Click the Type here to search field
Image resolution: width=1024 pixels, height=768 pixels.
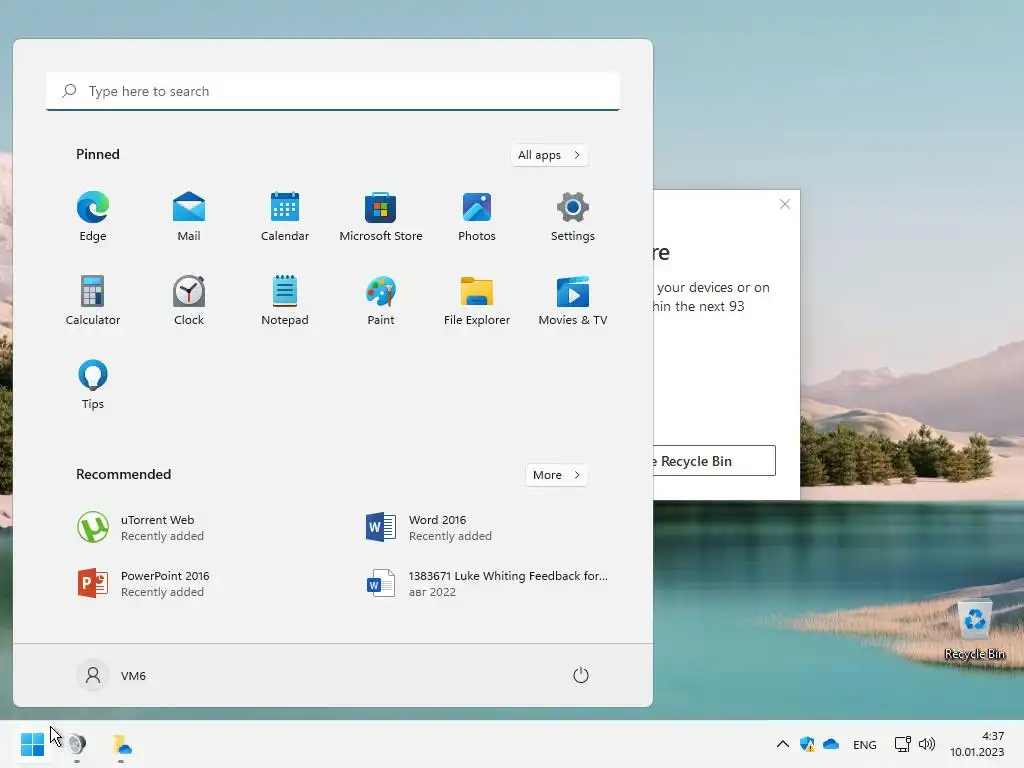pos(333,91)
